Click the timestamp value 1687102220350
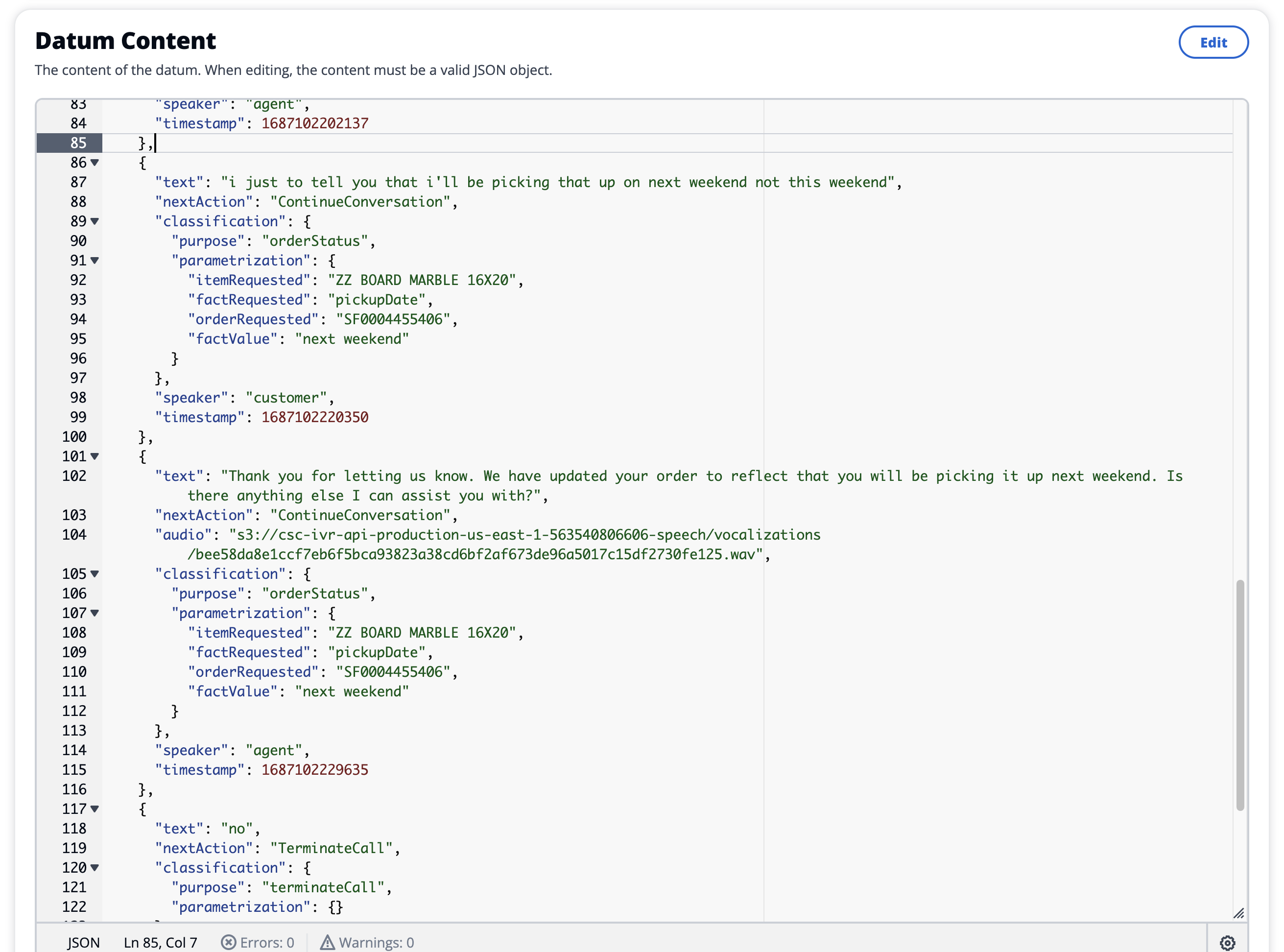 click(315, 417)
